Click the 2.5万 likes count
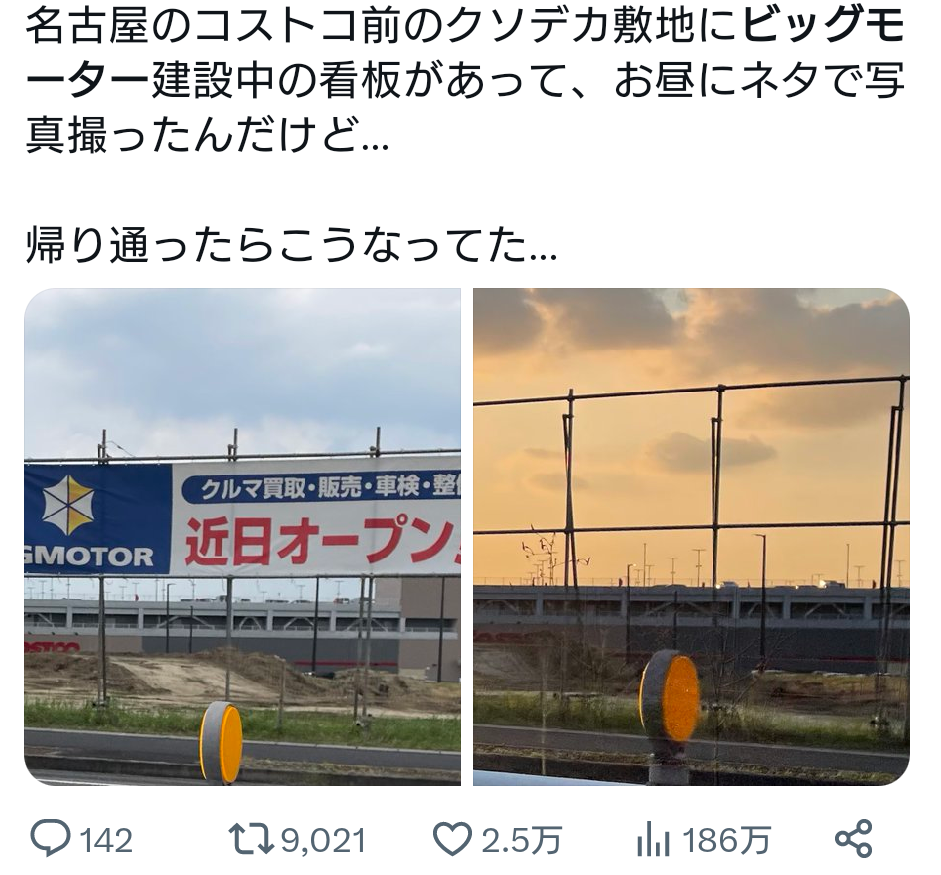The height and width of the screenshot is (875, 941). pyautogui.click(x=522, y=840)
